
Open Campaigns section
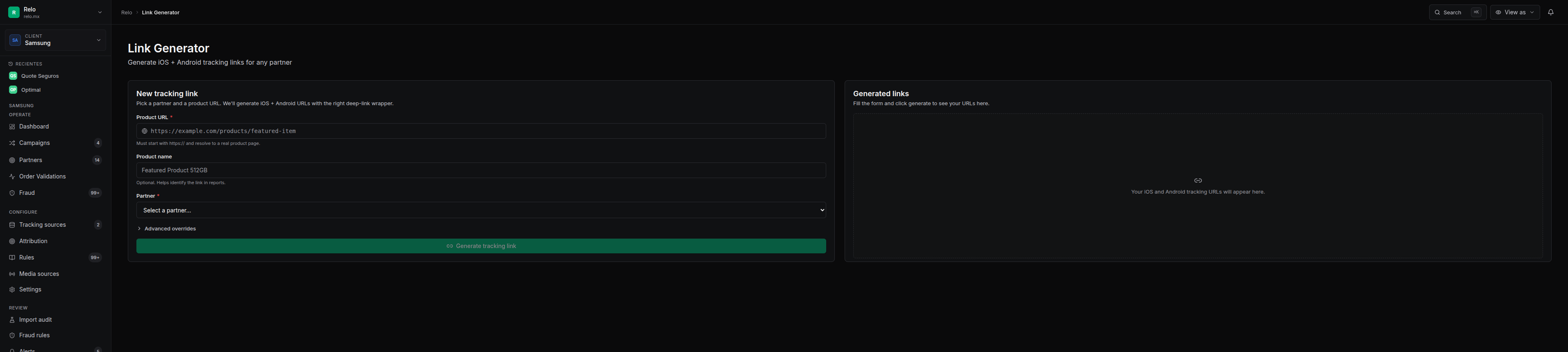point(55,143)
